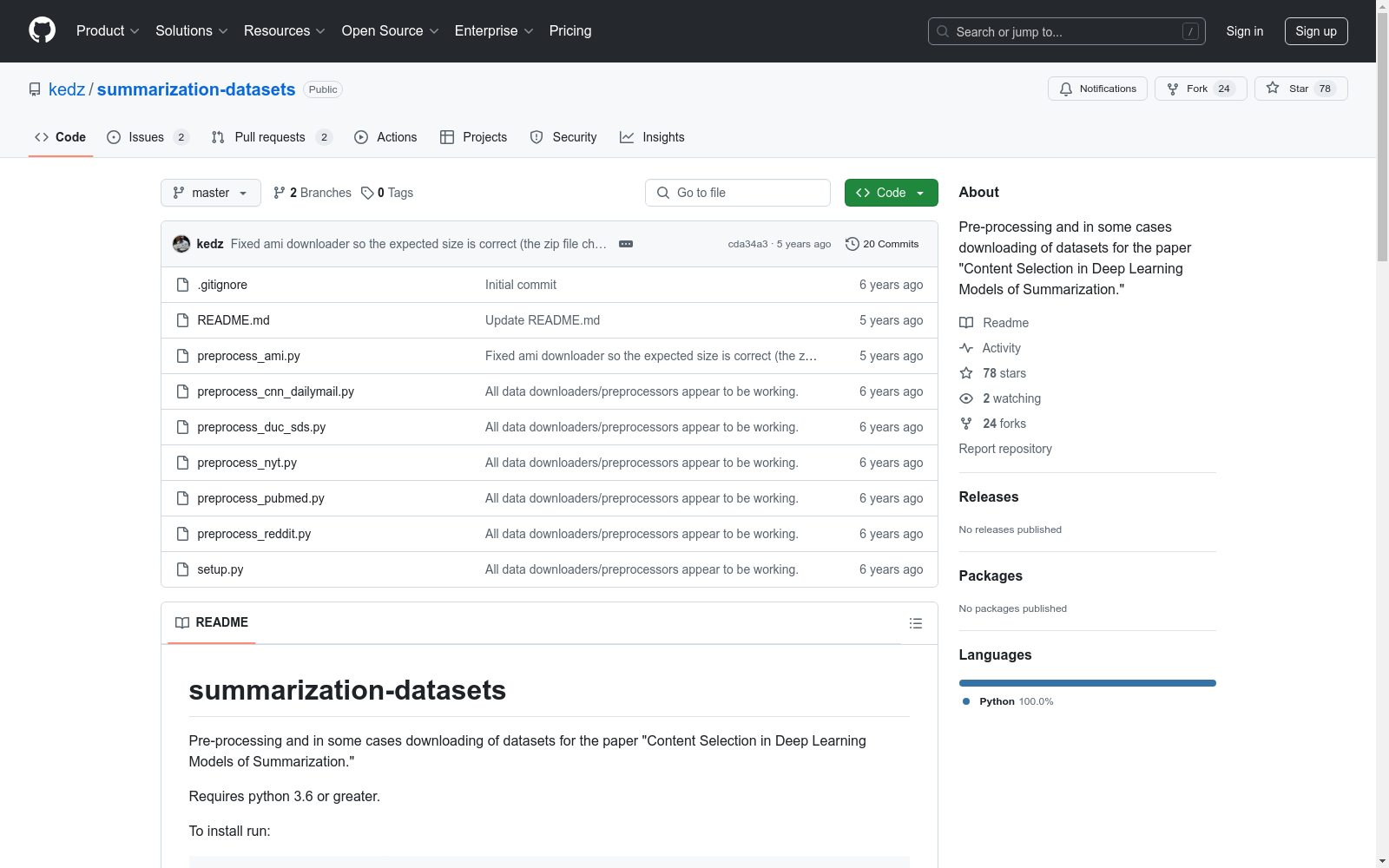1389x868 pixels.
Task: Open commit hash cda34a3
Action: coord(747,244)
